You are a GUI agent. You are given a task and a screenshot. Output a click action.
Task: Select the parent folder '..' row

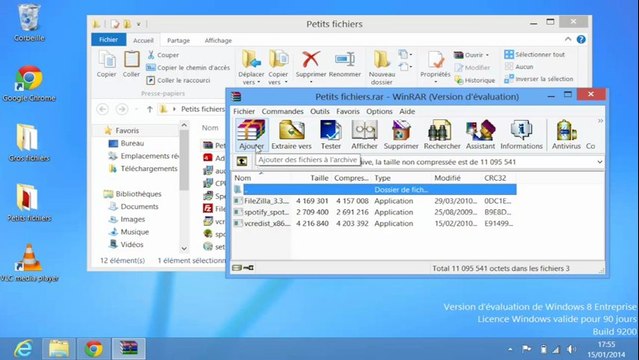[375, 190]
